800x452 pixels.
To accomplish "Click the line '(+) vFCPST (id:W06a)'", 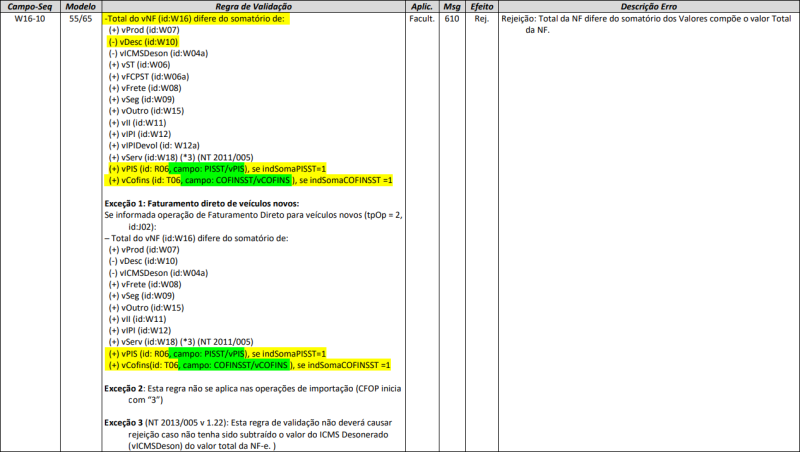I will click(x=148, y=77).
